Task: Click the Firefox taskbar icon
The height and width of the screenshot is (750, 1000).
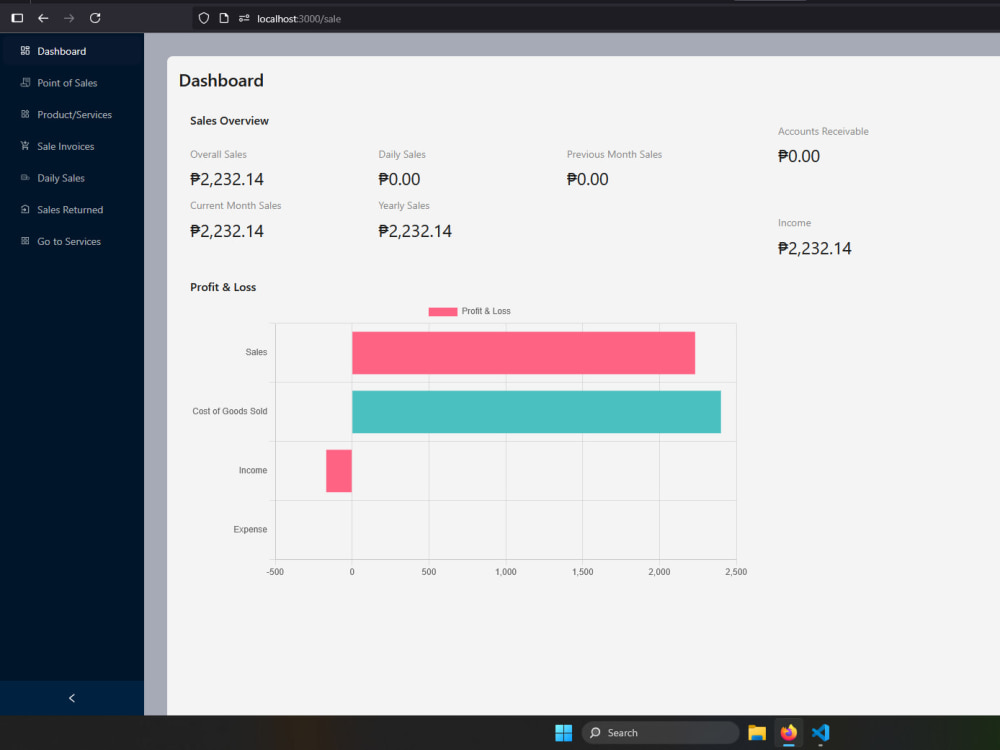Action: coord(788,733)
